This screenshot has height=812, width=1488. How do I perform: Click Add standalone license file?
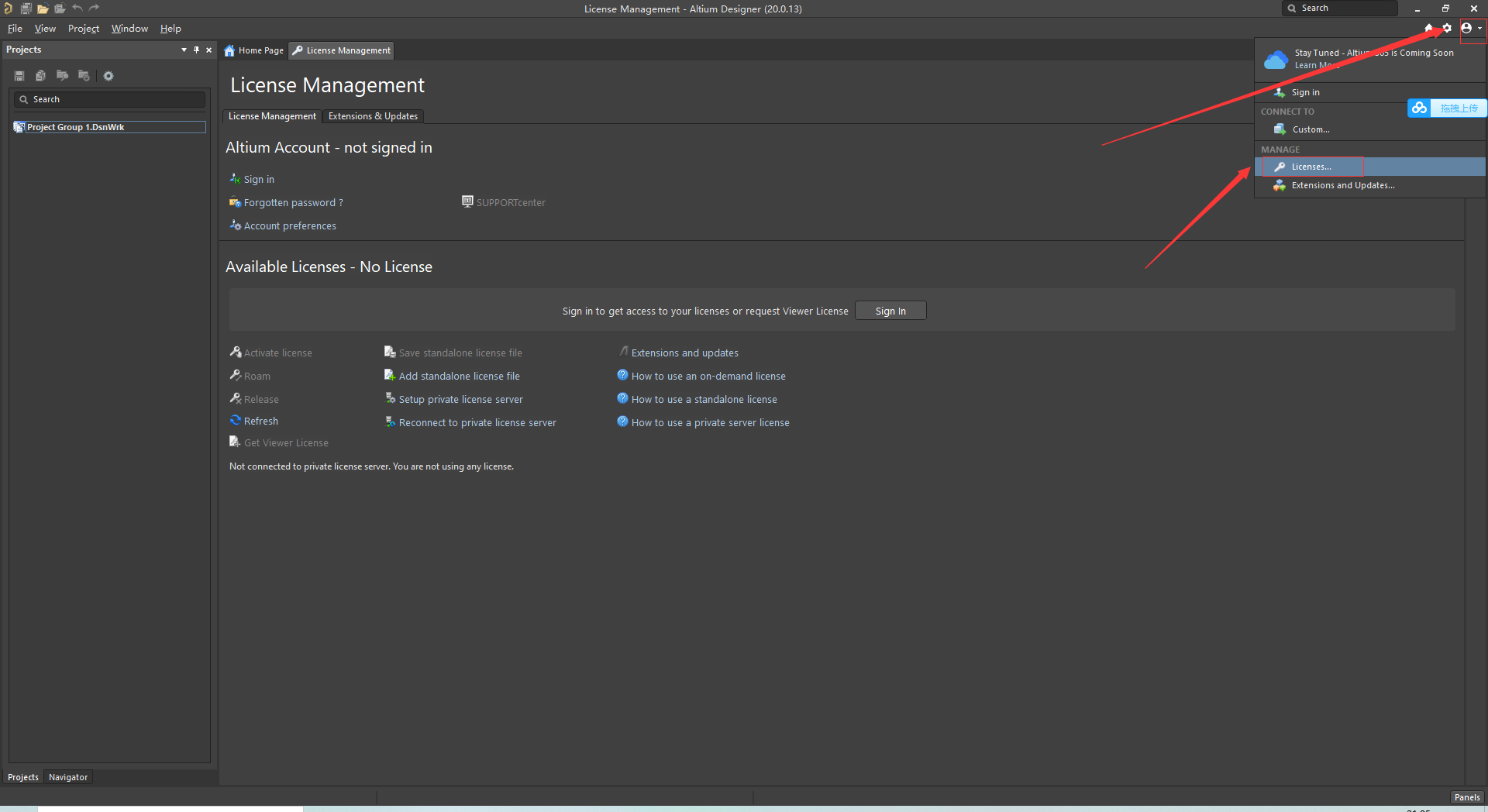click(459, 376)
